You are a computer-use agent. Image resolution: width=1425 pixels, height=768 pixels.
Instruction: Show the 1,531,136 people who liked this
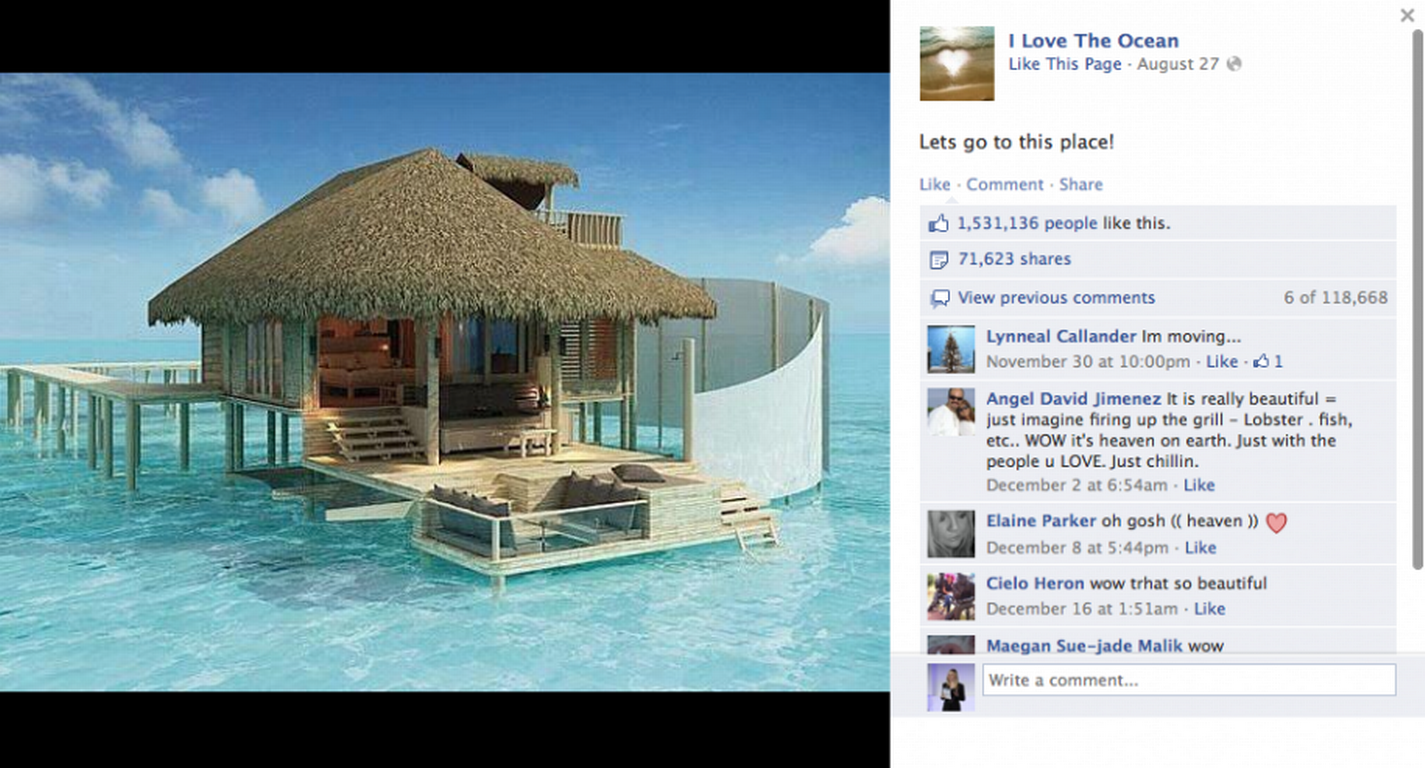(1027, 223)
